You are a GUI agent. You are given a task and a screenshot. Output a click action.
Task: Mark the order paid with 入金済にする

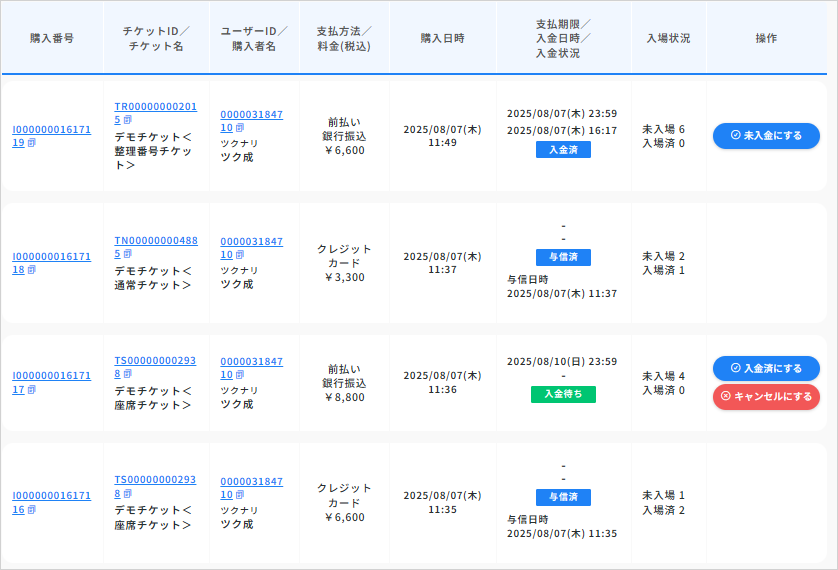coord(766,368)
